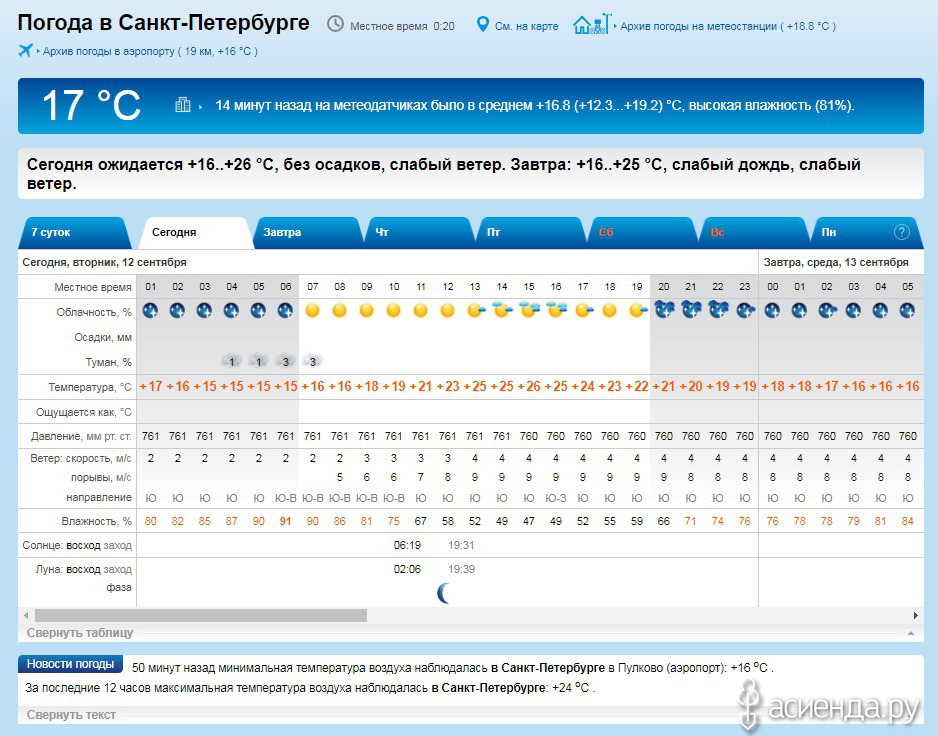The width and height of the screenshot is (938, 736).
Task: Click the cloud icon for tomorrow hour 00
Action: click(x=772, y=311)
